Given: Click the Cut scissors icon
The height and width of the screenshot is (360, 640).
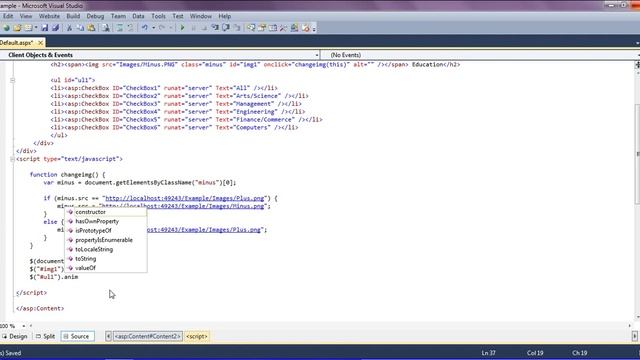Looking at the screenshot, I should click(x=69, y=28).
